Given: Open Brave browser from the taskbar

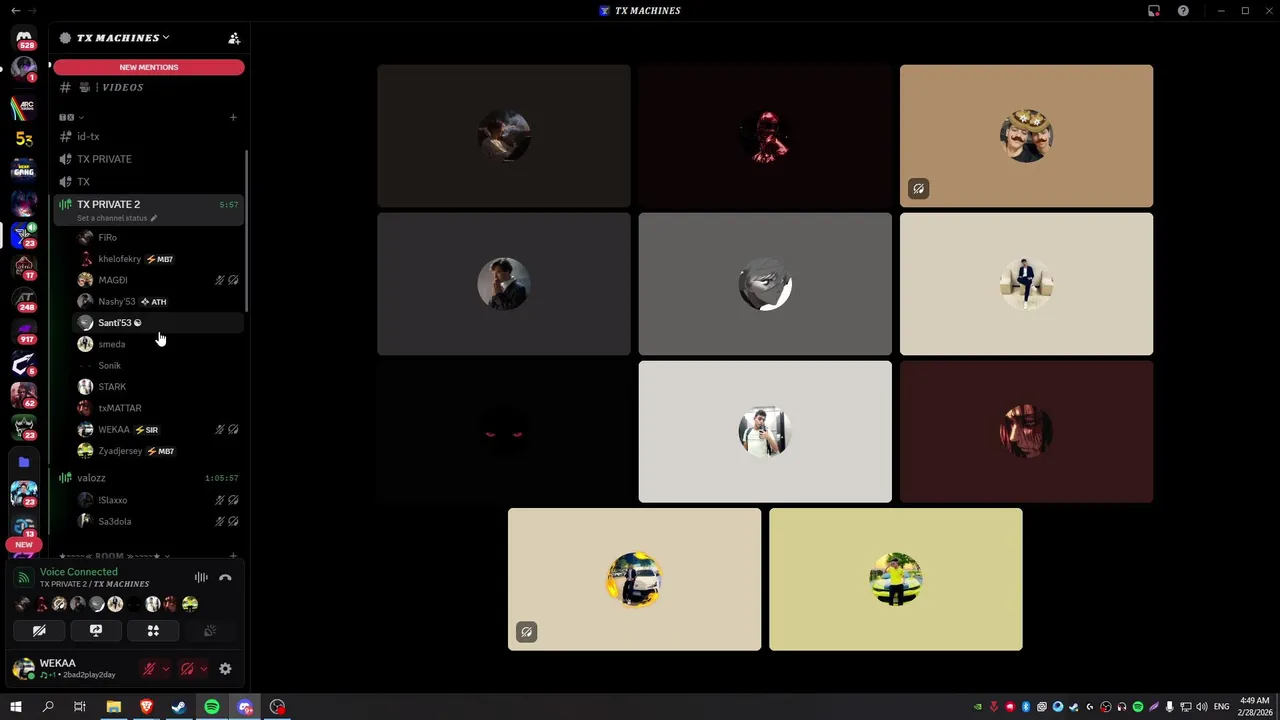Looking at the screenshot, I should [146, 707].
